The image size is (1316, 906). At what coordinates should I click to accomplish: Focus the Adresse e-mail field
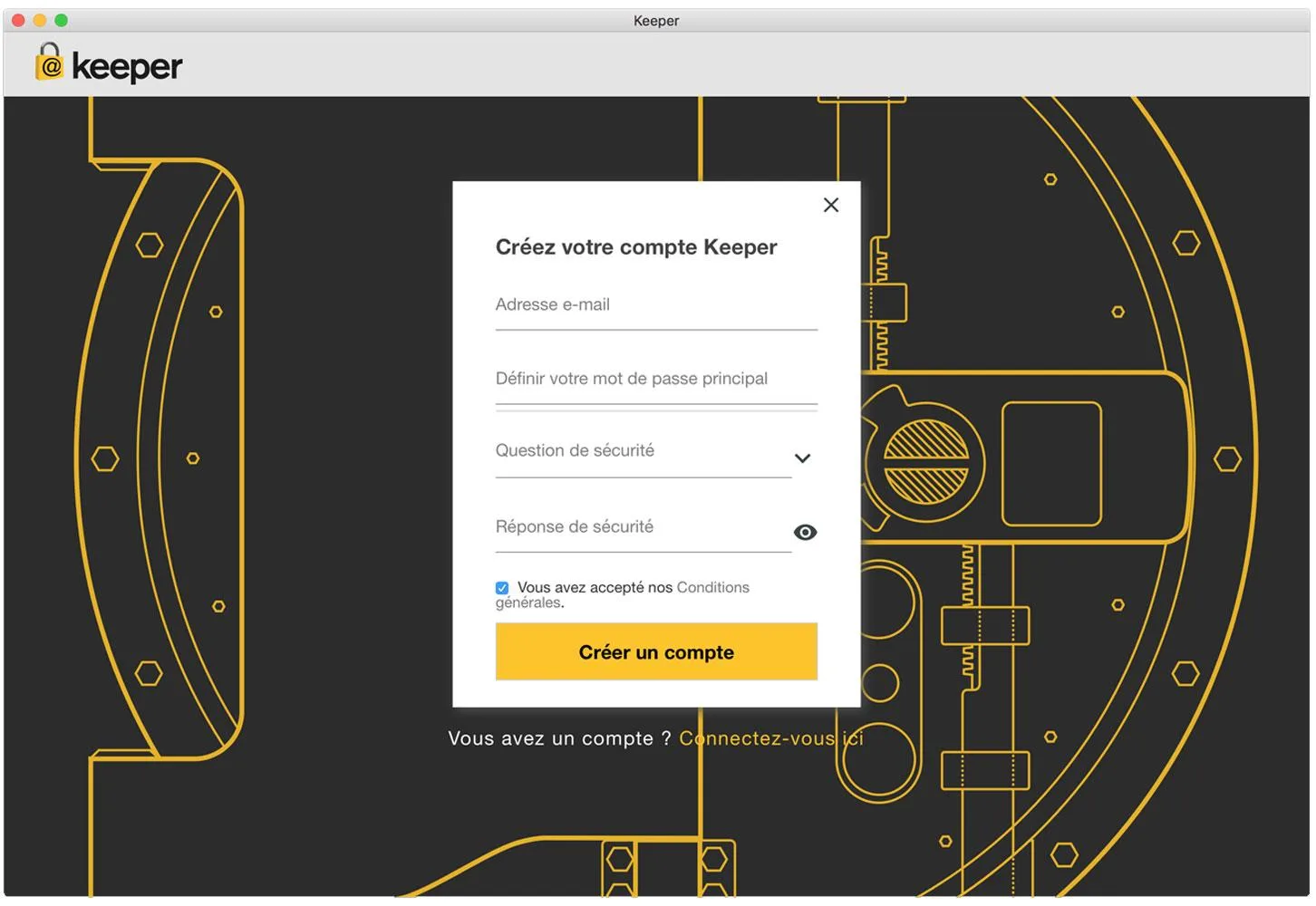click(656, 306)
